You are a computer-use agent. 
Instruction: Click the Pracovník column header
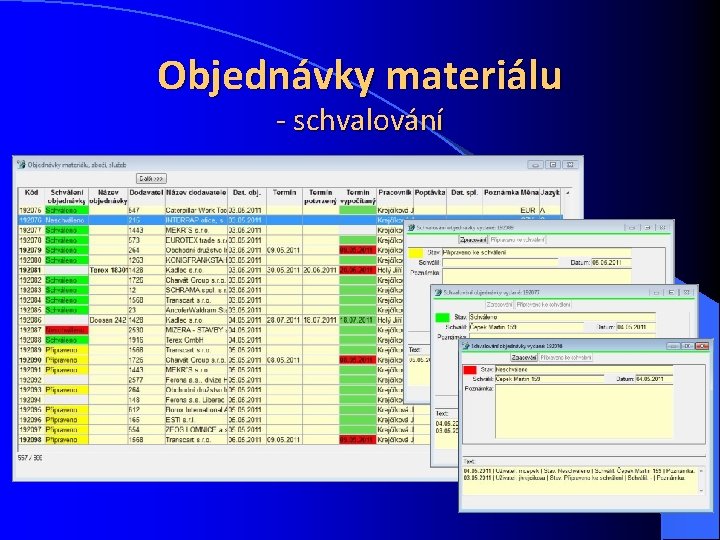tap(395, 197)
